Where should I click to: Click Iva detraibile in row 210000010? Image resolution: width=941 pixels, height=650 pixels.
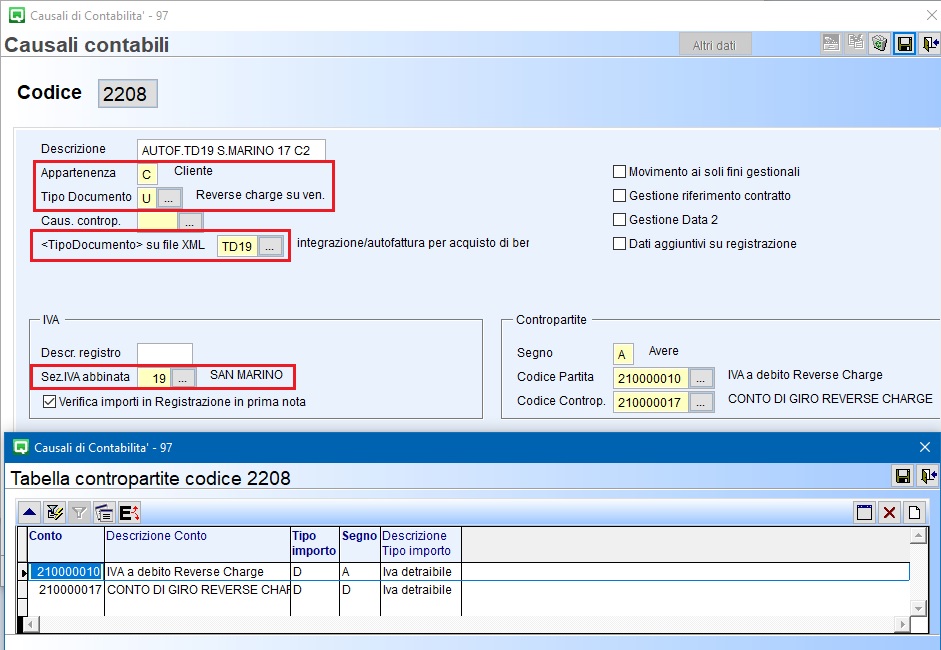coord(421,571)
